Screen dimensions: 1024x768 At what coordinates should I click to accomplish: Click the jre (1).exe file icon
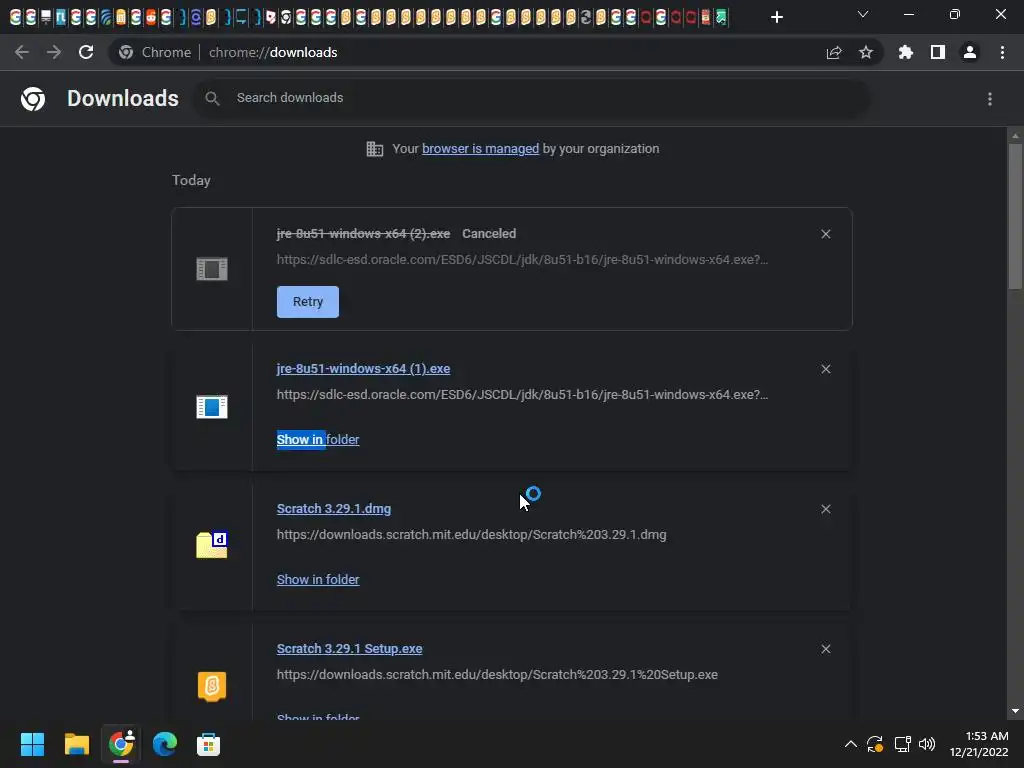(x=212, y=407)
